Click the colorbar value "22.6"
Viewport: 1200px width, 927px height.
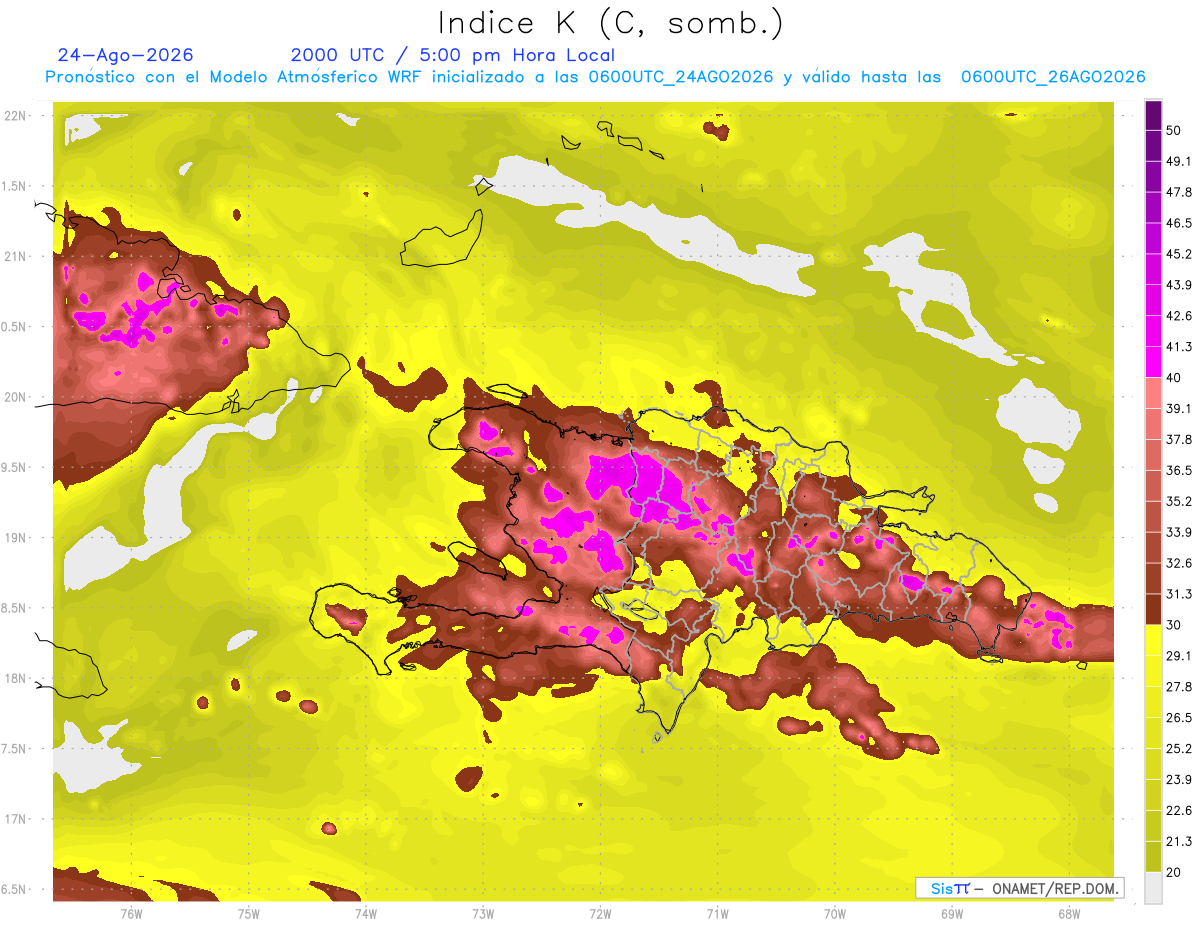1179,811
